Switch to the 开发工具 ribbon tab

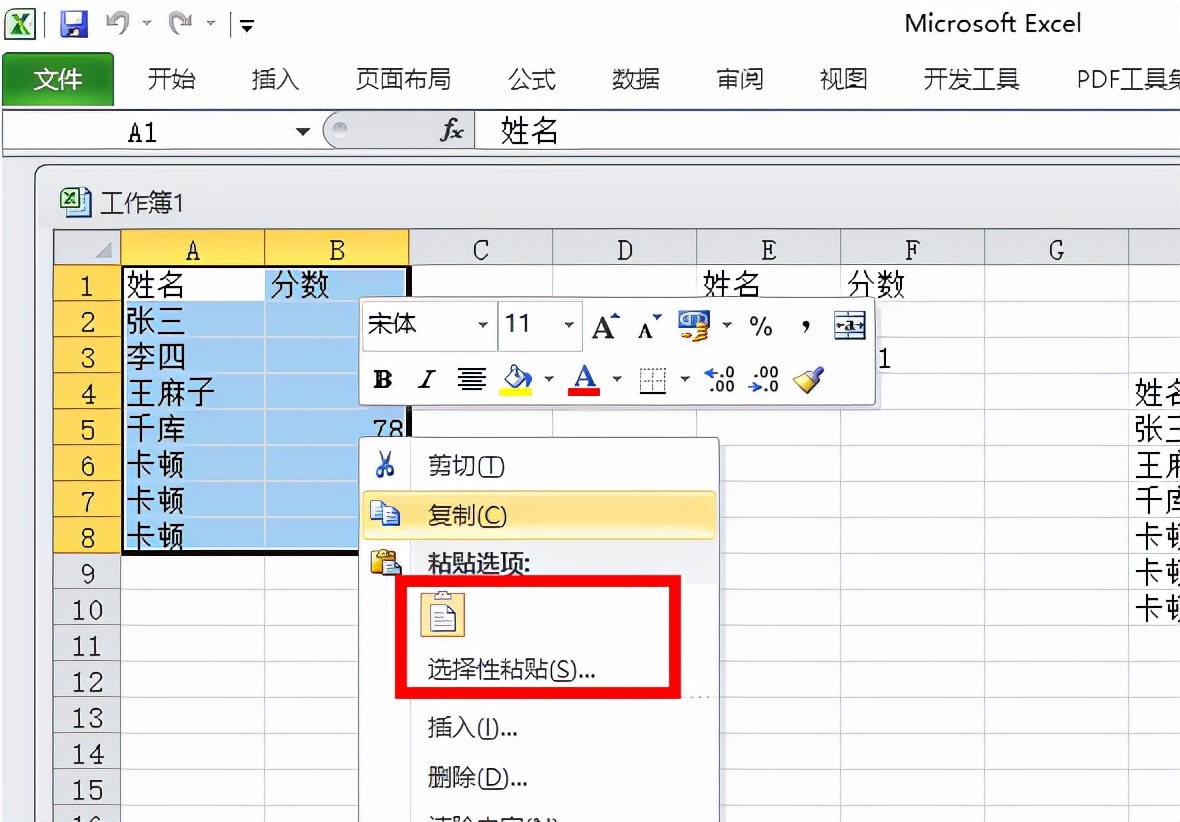[972, 79]
